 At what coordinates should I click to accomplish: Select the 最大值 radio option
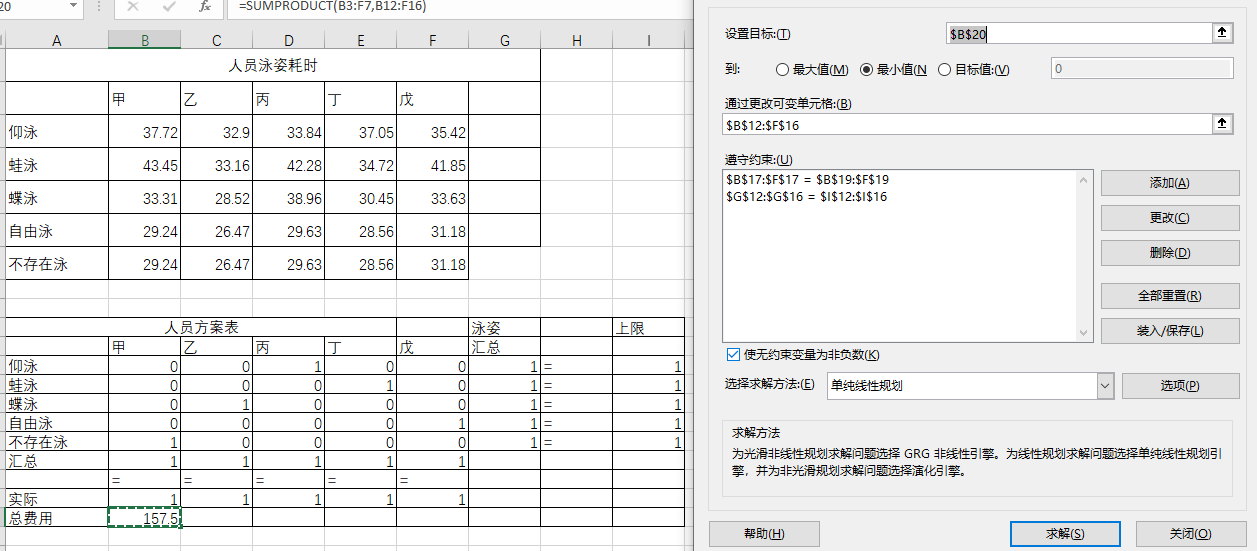click(x=783, y=70)
